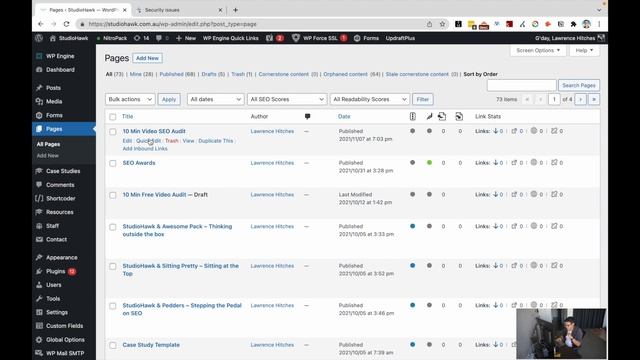Click the current page number field

click(x=554, y=99)
